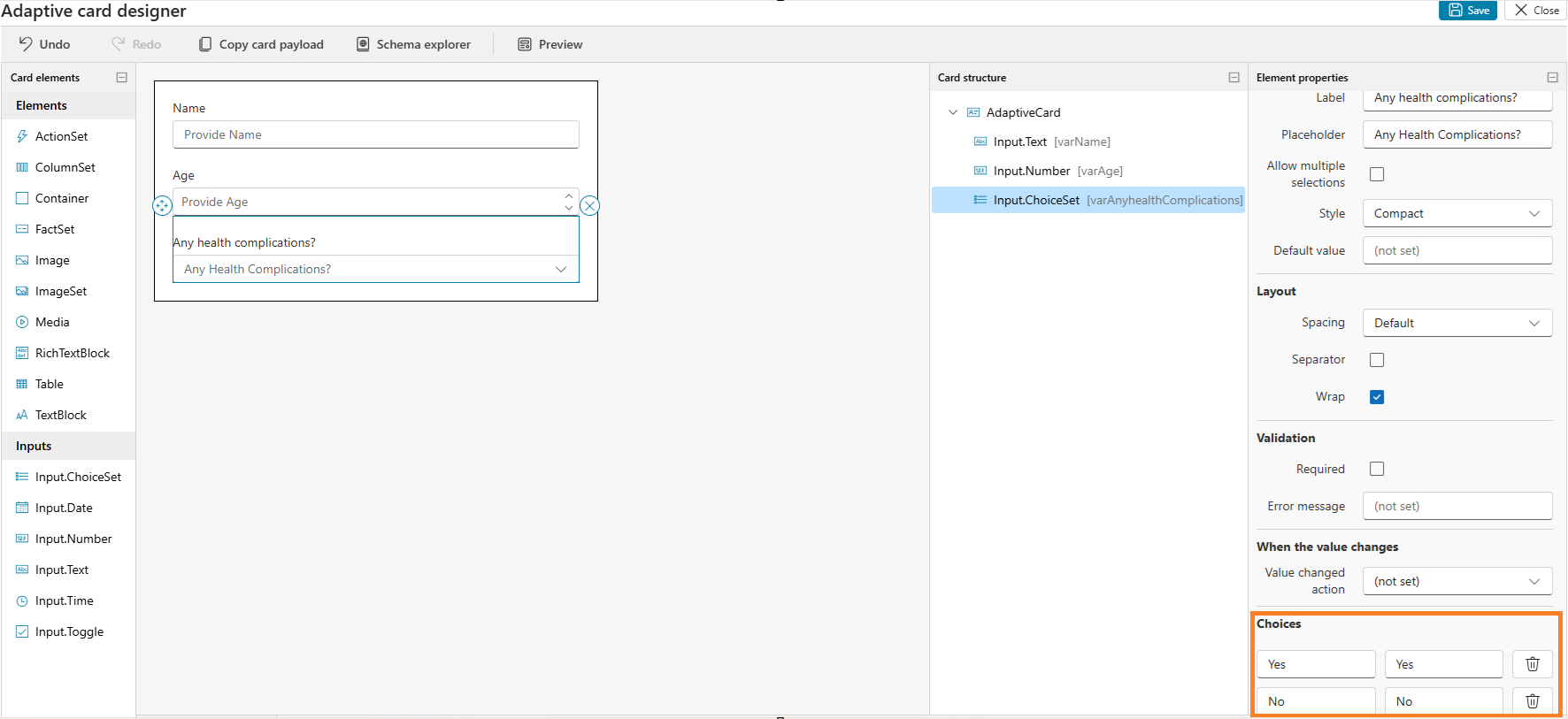Enable Allow multiple selections checkbox
1568x719 pixels.
(x=1377, y=174)
